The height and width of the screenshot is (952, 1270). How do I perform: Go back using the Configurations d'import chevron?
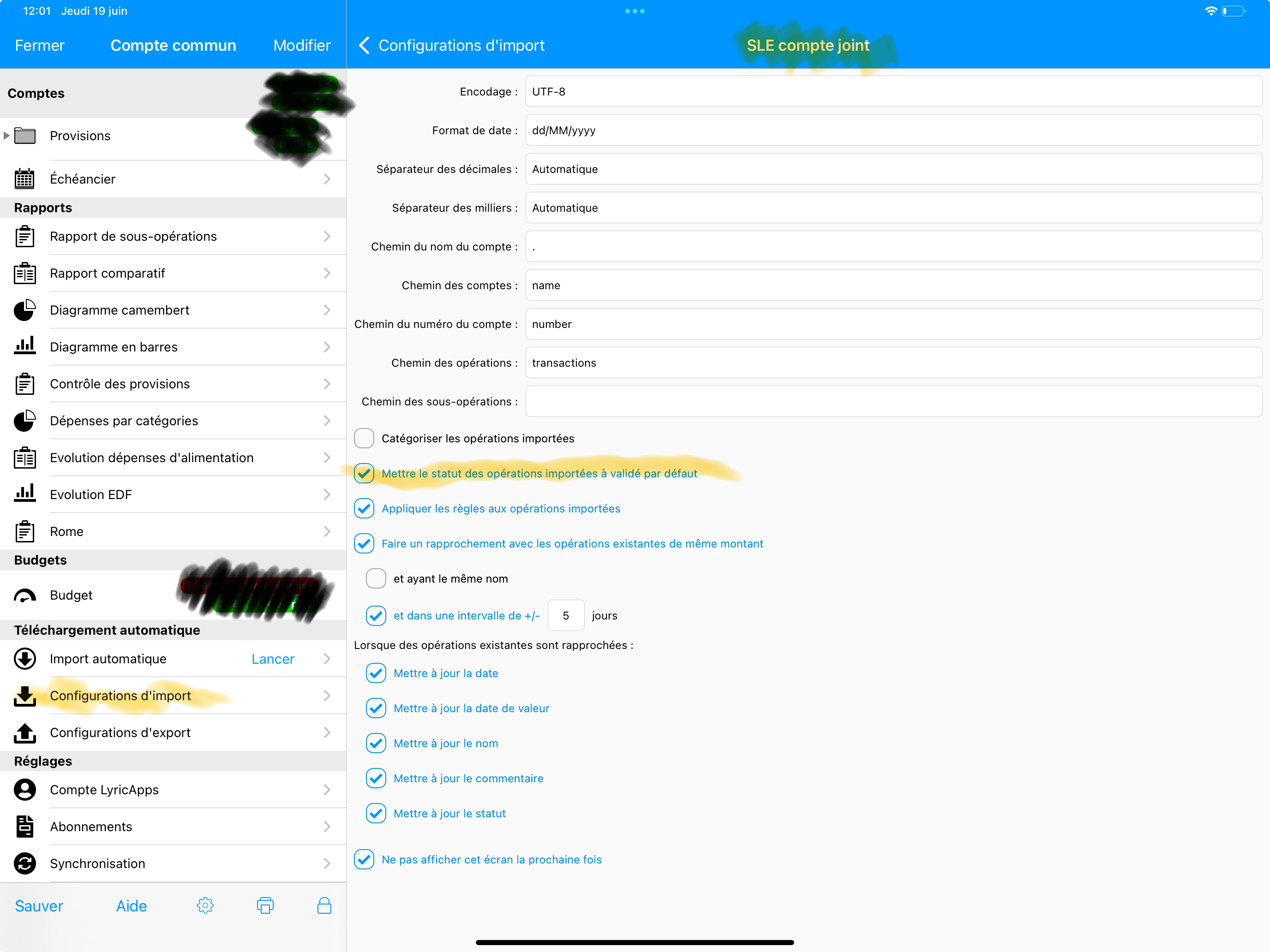pos(364,45)
